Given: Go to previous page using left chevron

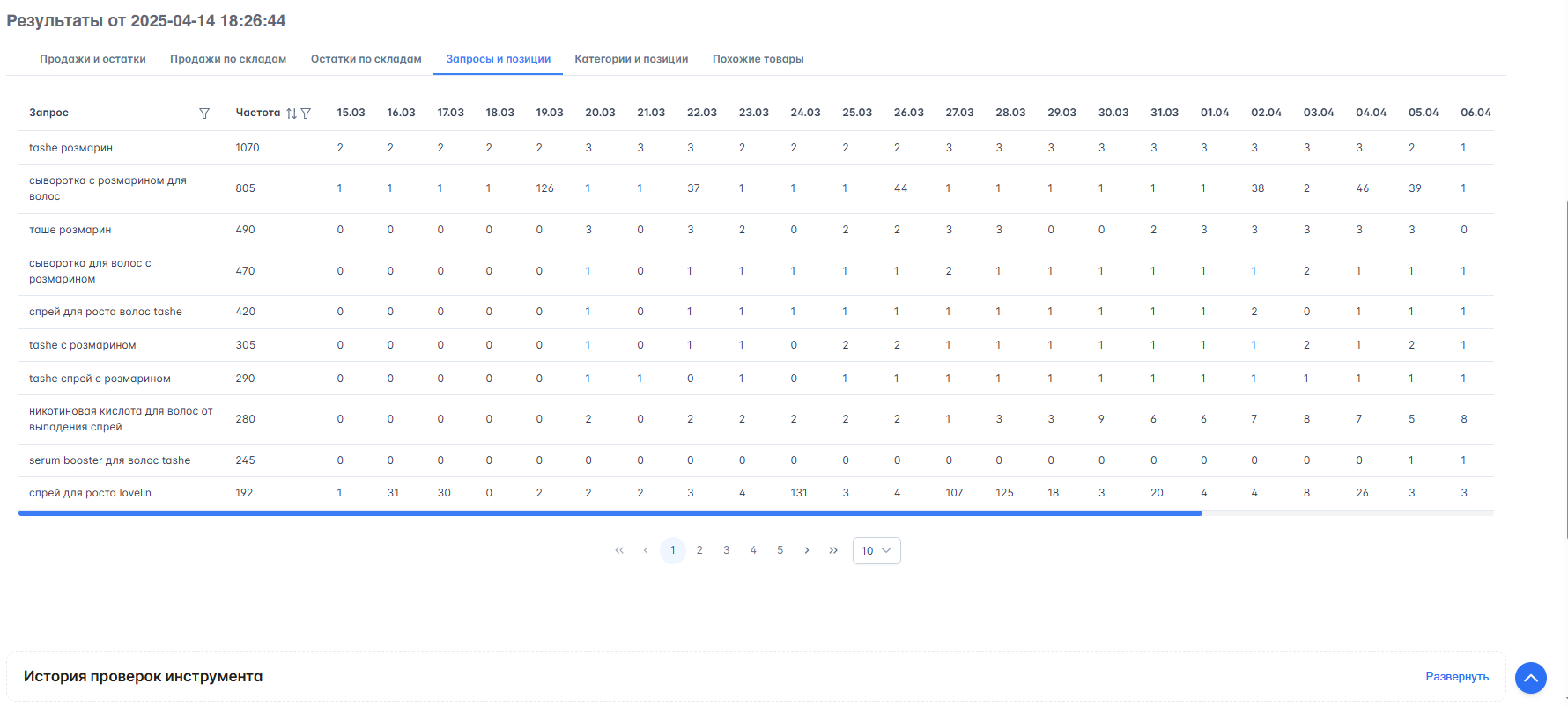Looking at the screenshot, I should click(646, 550).
